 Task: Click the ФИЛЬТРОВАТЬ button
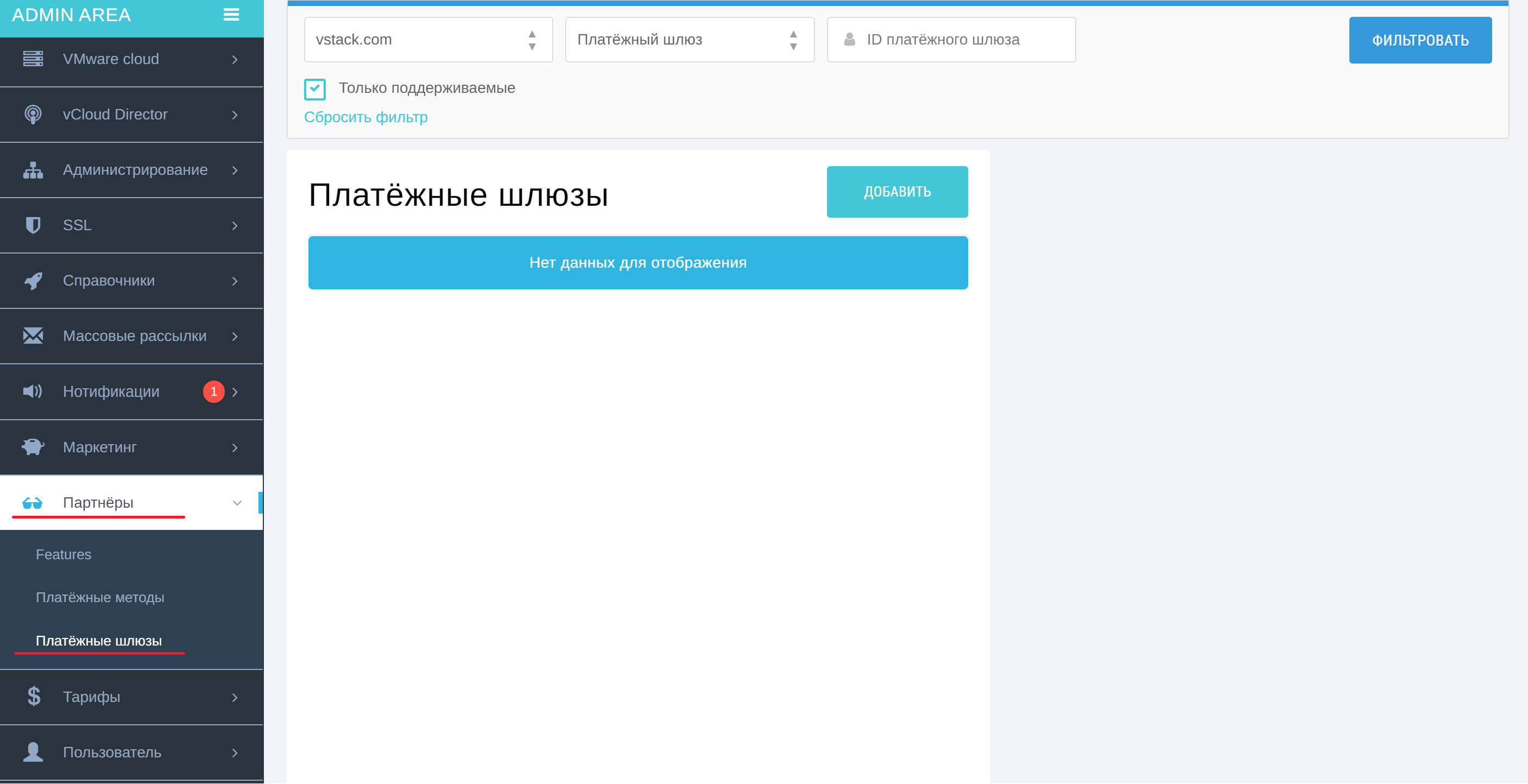pyautogui.click(x=1420, y=40)
